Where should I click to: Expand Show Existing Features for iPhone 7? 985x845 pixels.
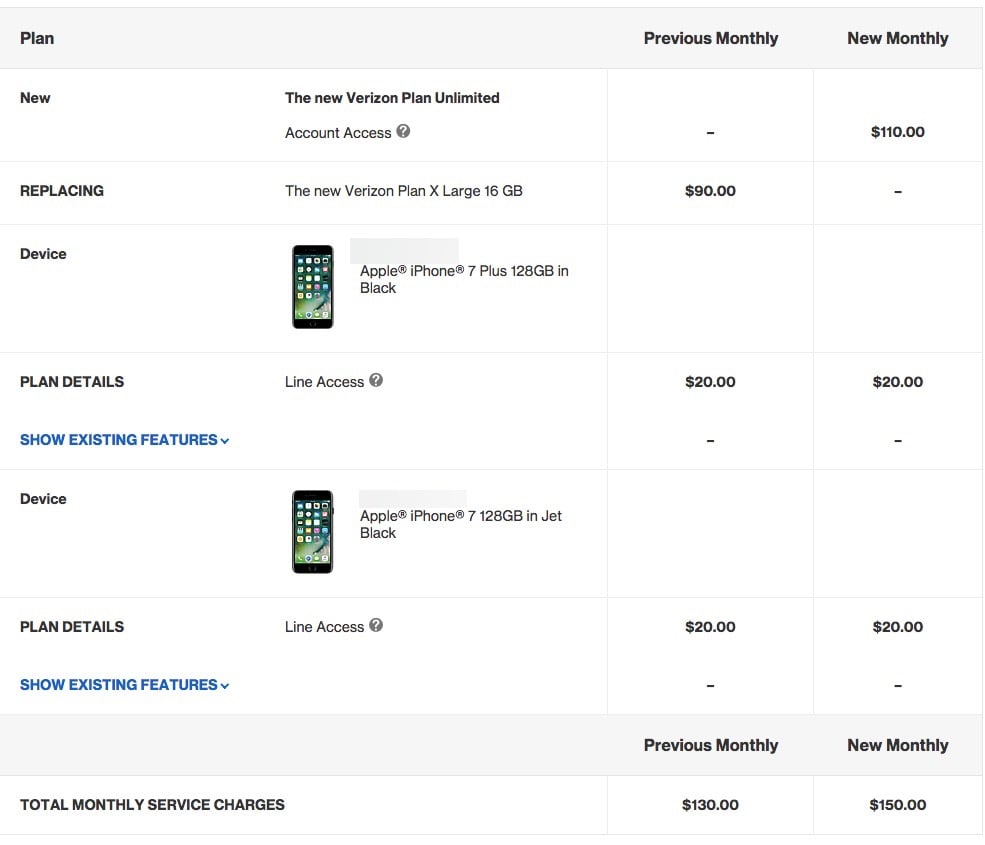(x=118, y=684)
